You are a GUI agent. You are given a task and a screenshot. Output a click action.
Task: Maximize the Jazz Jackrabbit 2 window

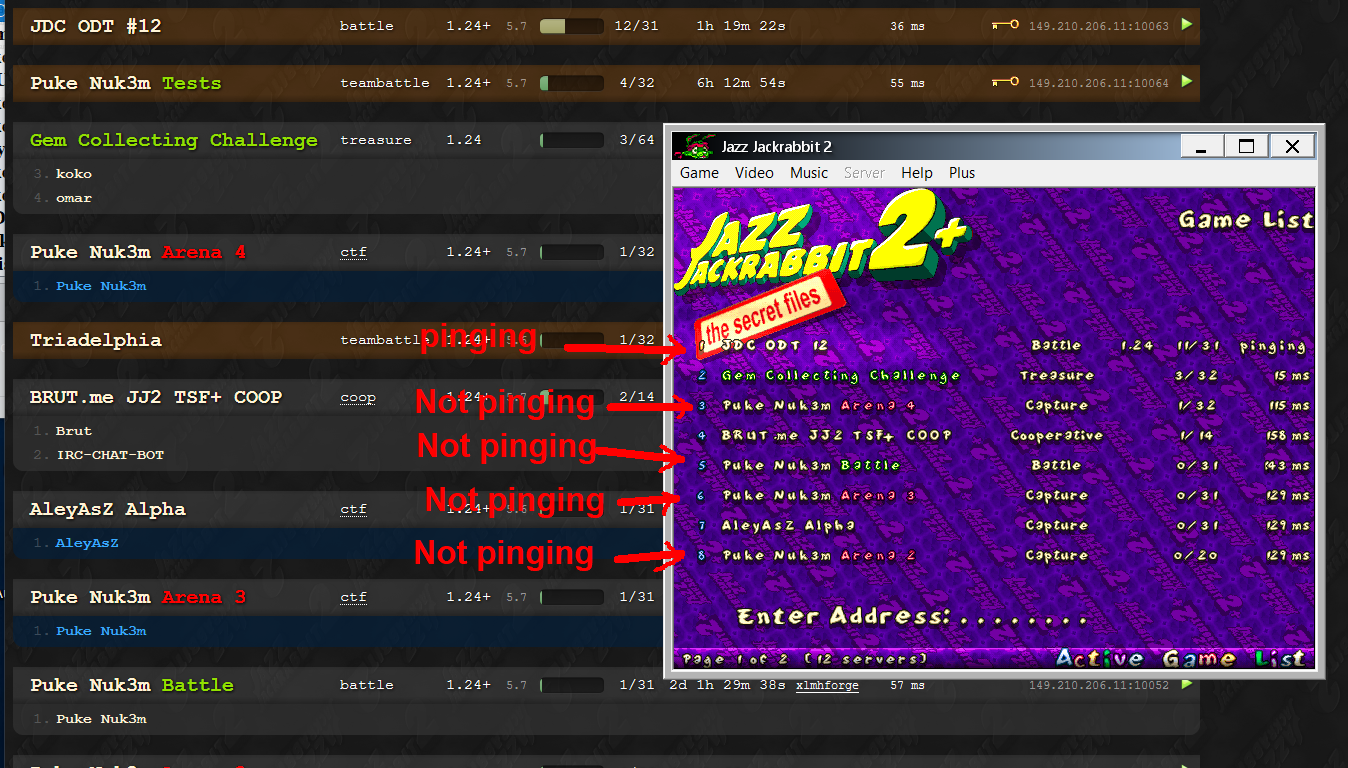coord(1246,147)
